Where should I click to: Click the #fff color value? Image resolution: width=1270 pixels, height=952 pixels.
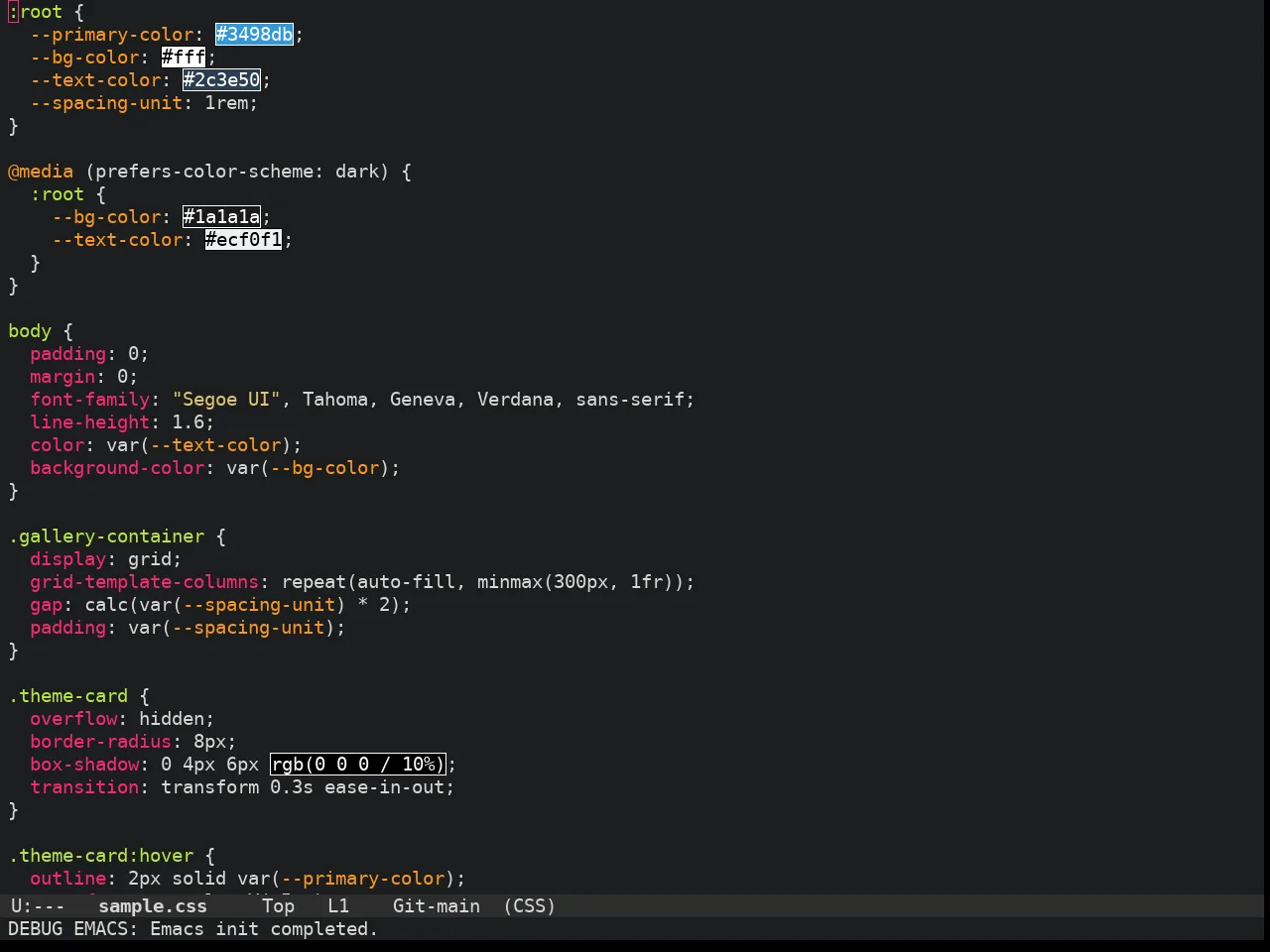coord(184,58)
